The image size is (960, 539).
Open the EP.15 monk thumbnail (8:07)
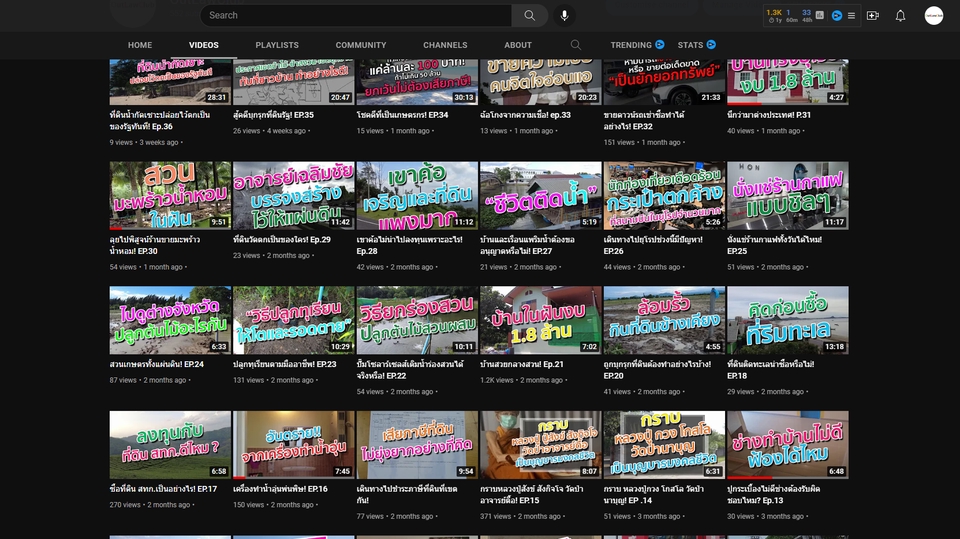541,445
